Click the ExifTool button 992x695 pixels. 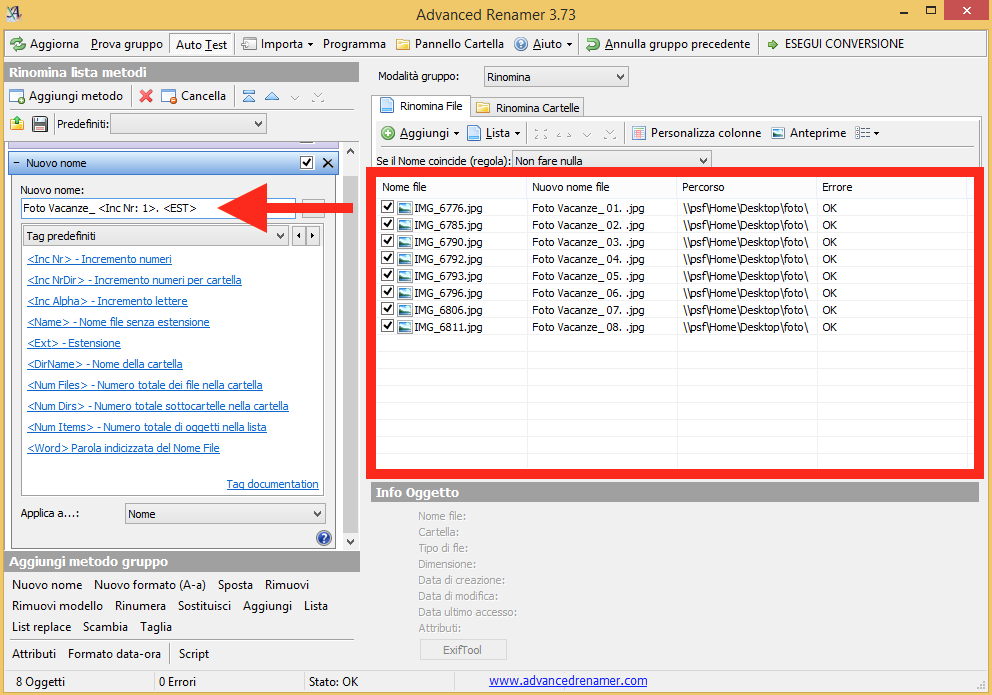(x=463, y=649)
